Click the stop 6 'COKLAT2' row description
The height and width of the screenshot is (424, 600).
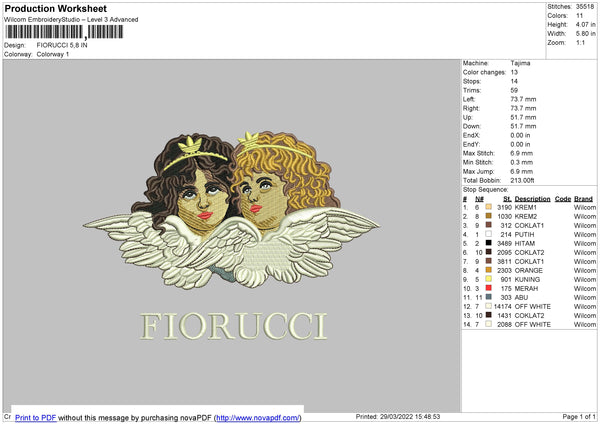coord(529,253)
